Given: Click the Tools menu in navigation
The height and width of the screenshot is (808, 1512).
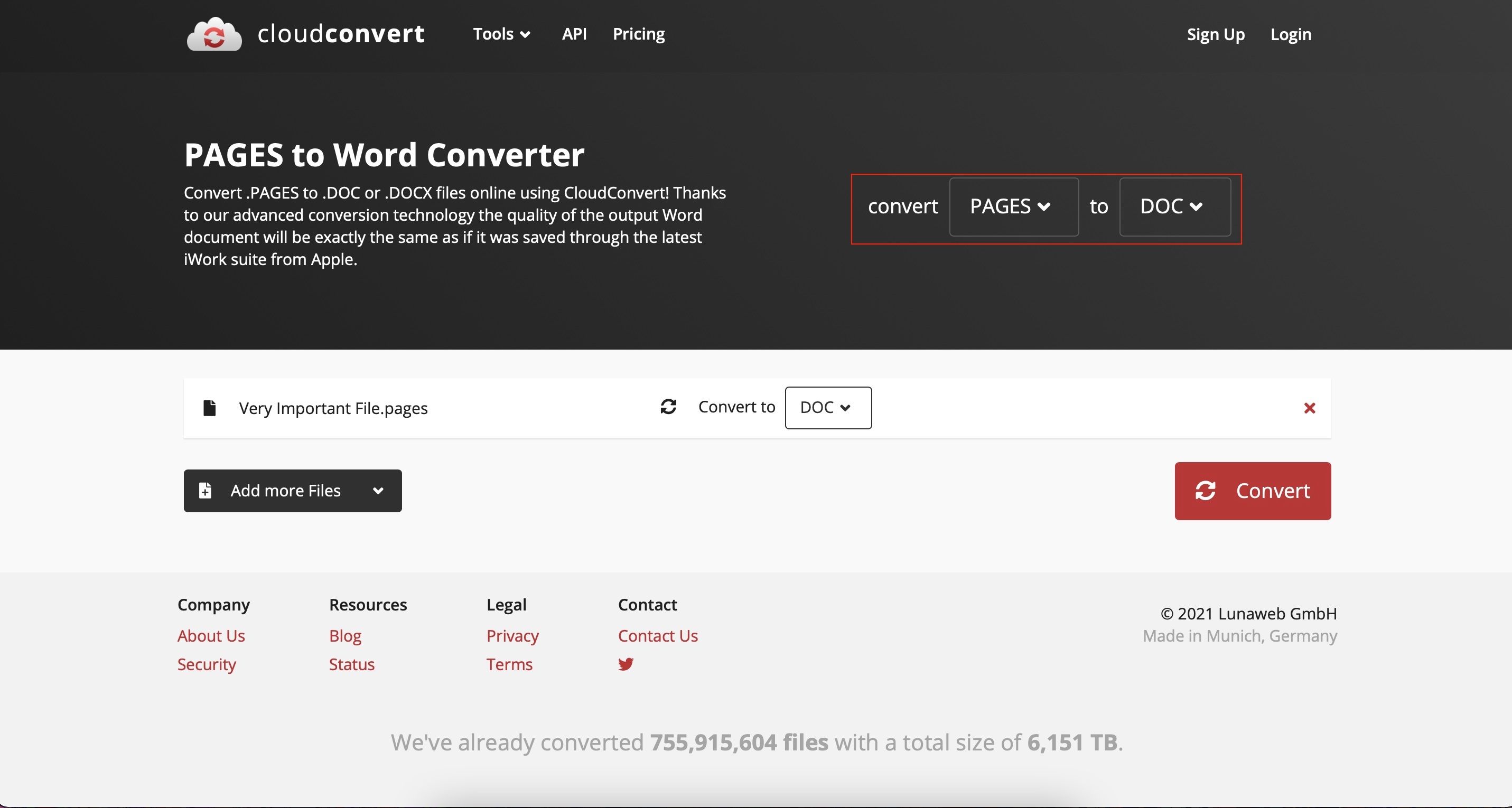Looking at the screenshot, I should (500, 33).
